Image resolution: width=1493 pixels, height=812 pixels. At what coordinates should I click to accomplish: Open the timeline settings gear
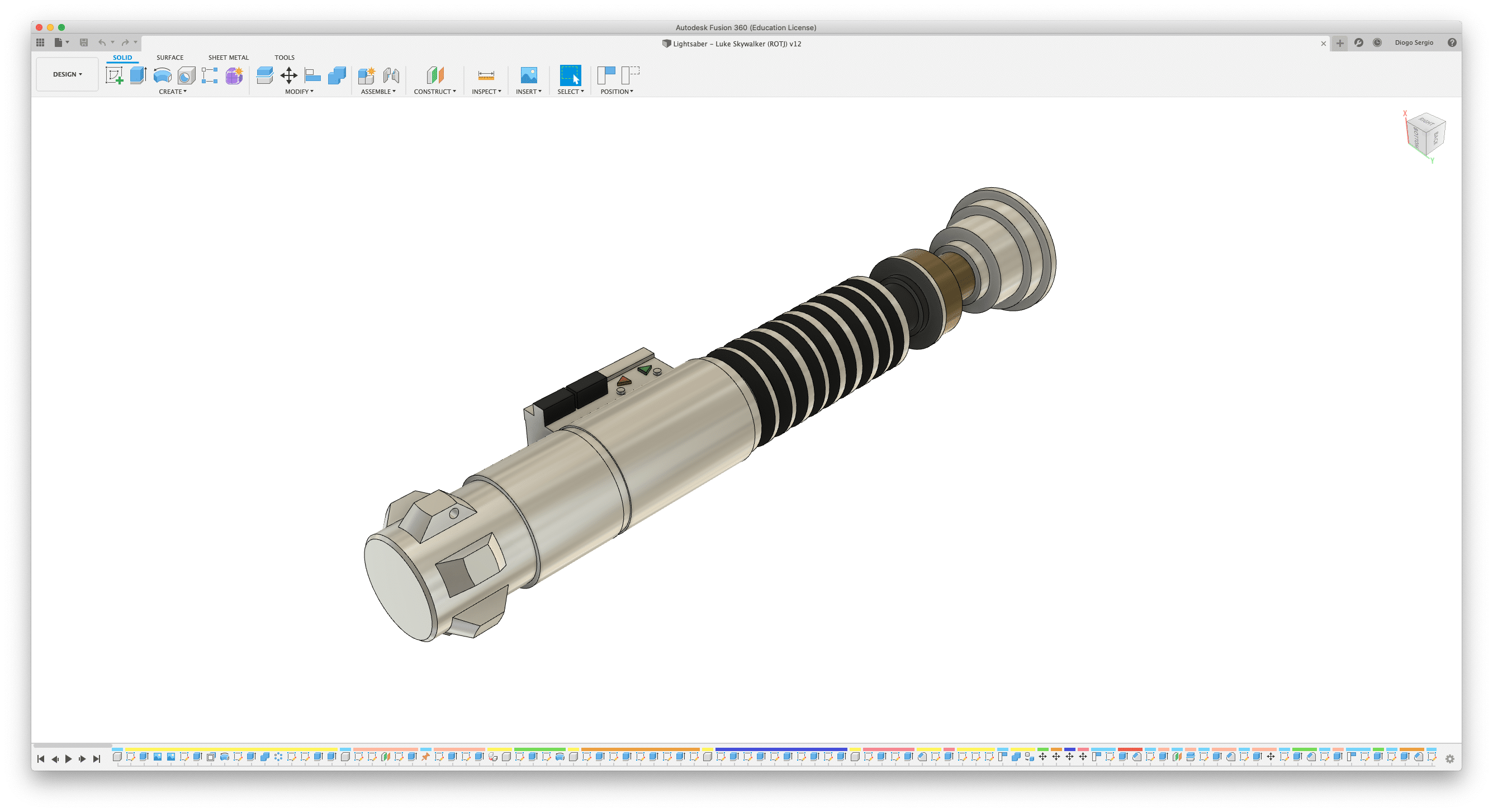click(1449, 759)
